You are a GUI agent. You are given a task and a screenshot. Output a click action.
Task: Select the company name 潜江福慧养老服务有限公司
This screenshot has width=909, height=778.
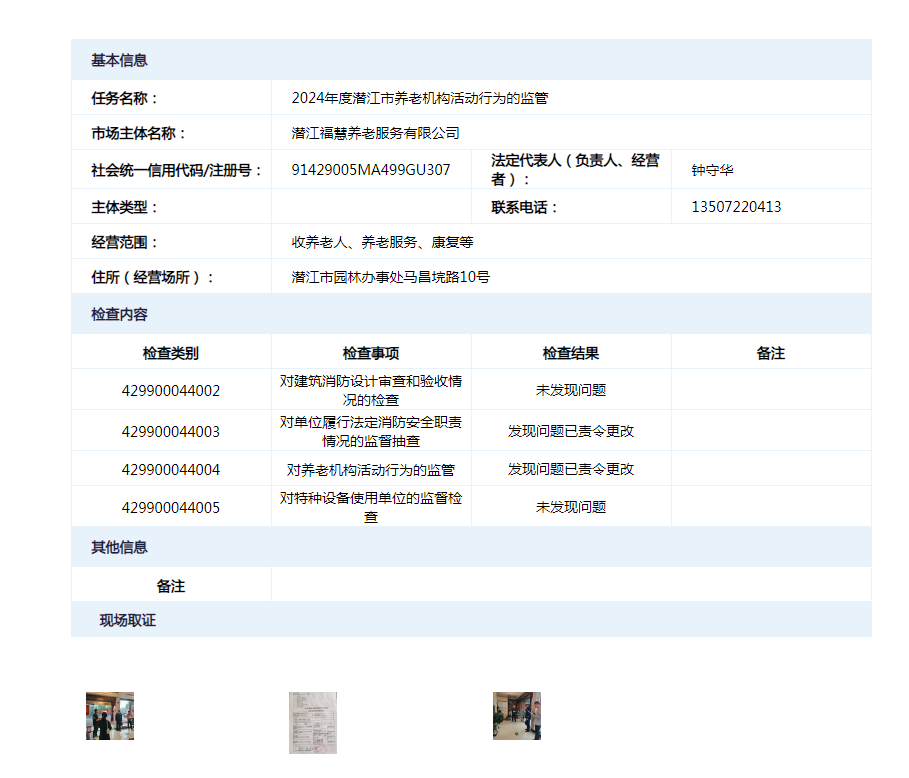click(375, 133)
